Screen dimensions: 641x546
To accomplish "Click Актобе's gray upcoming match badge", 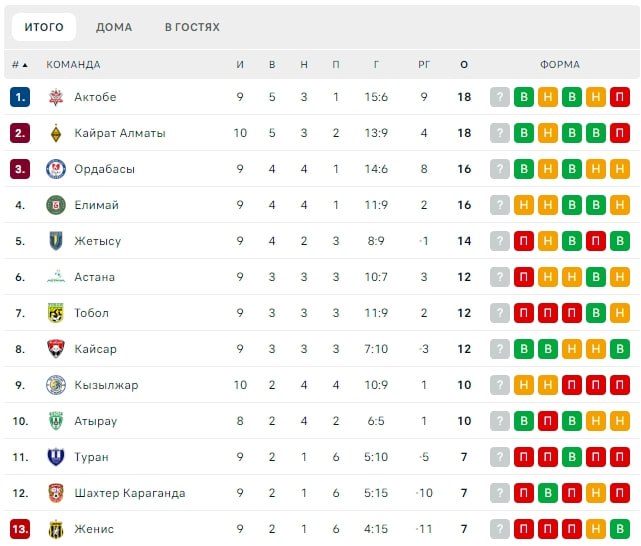I will click(500, 97).
